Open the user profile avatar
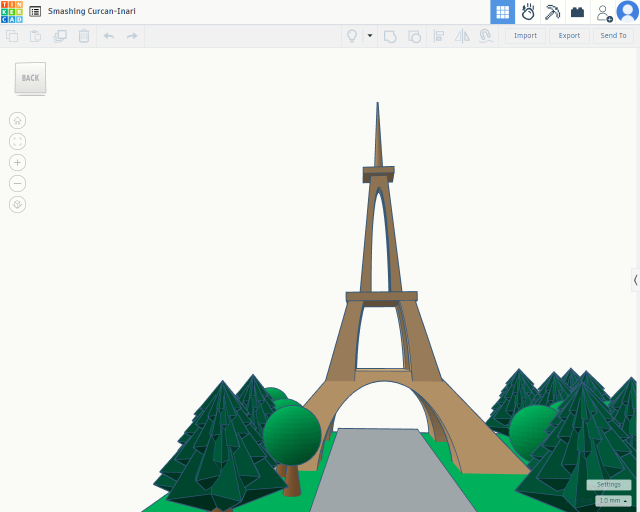Viewport: 640px width, 512px height. (x=627, y=12)
